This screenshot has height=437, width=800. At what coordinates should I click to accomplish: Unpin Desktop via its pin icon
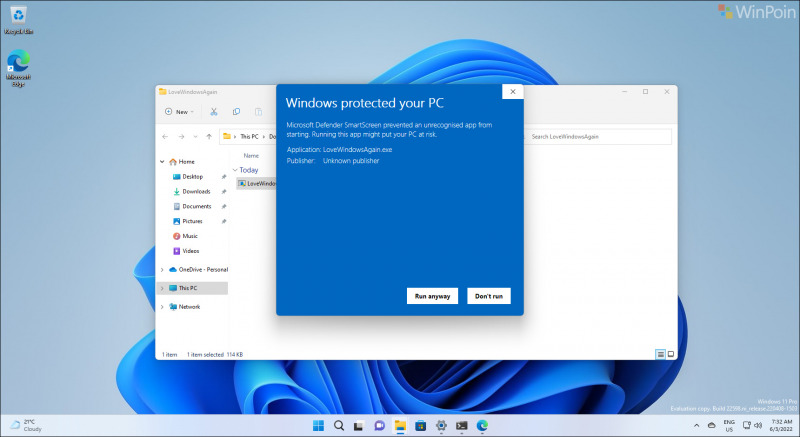click(x=223, y=176)
